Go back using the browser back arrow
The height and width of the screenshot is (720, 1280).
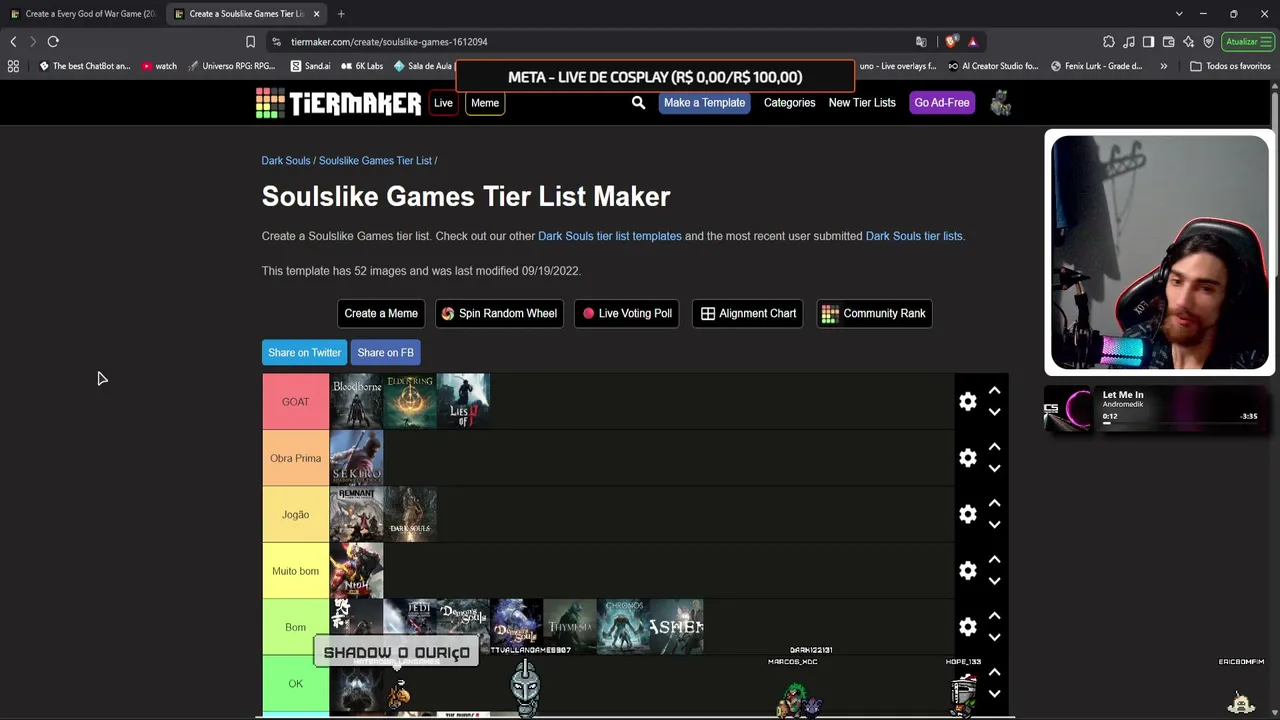13,42
